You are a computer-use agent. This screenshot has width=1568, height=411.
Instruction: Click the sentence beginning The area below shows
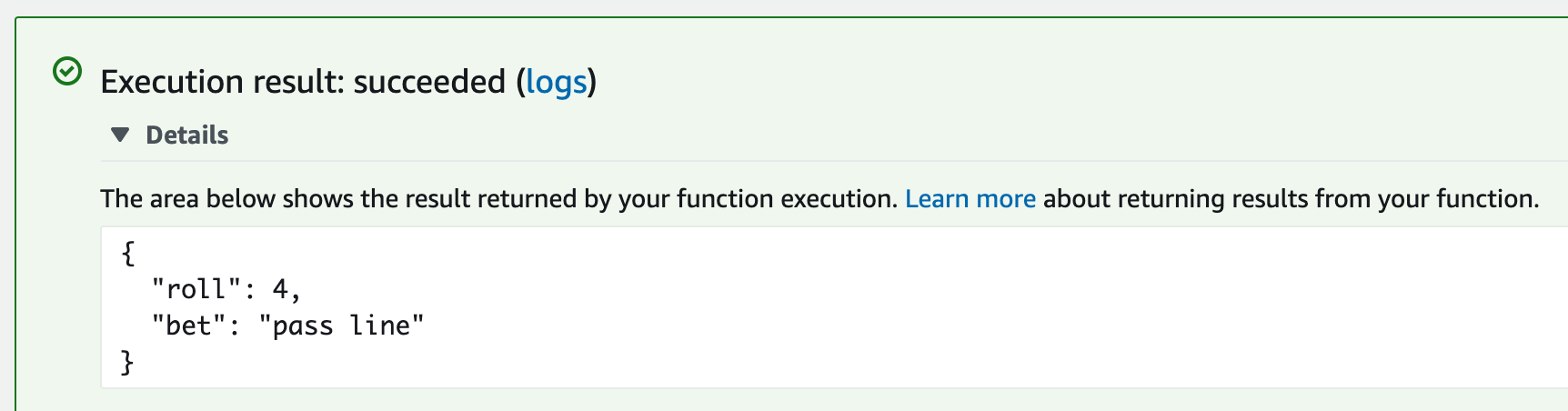click(x=499, y=198)
